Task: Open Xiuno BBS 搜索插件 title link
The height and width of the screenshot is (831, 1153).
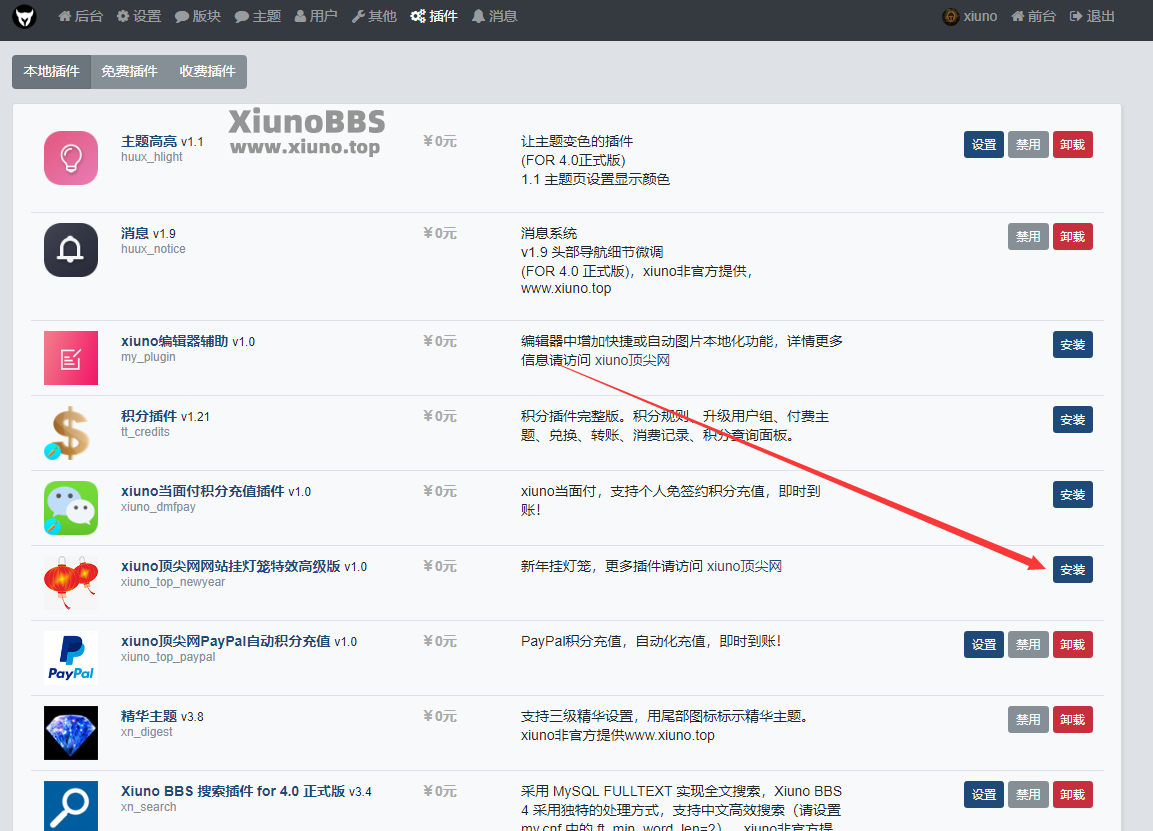Action: [232, 791]
